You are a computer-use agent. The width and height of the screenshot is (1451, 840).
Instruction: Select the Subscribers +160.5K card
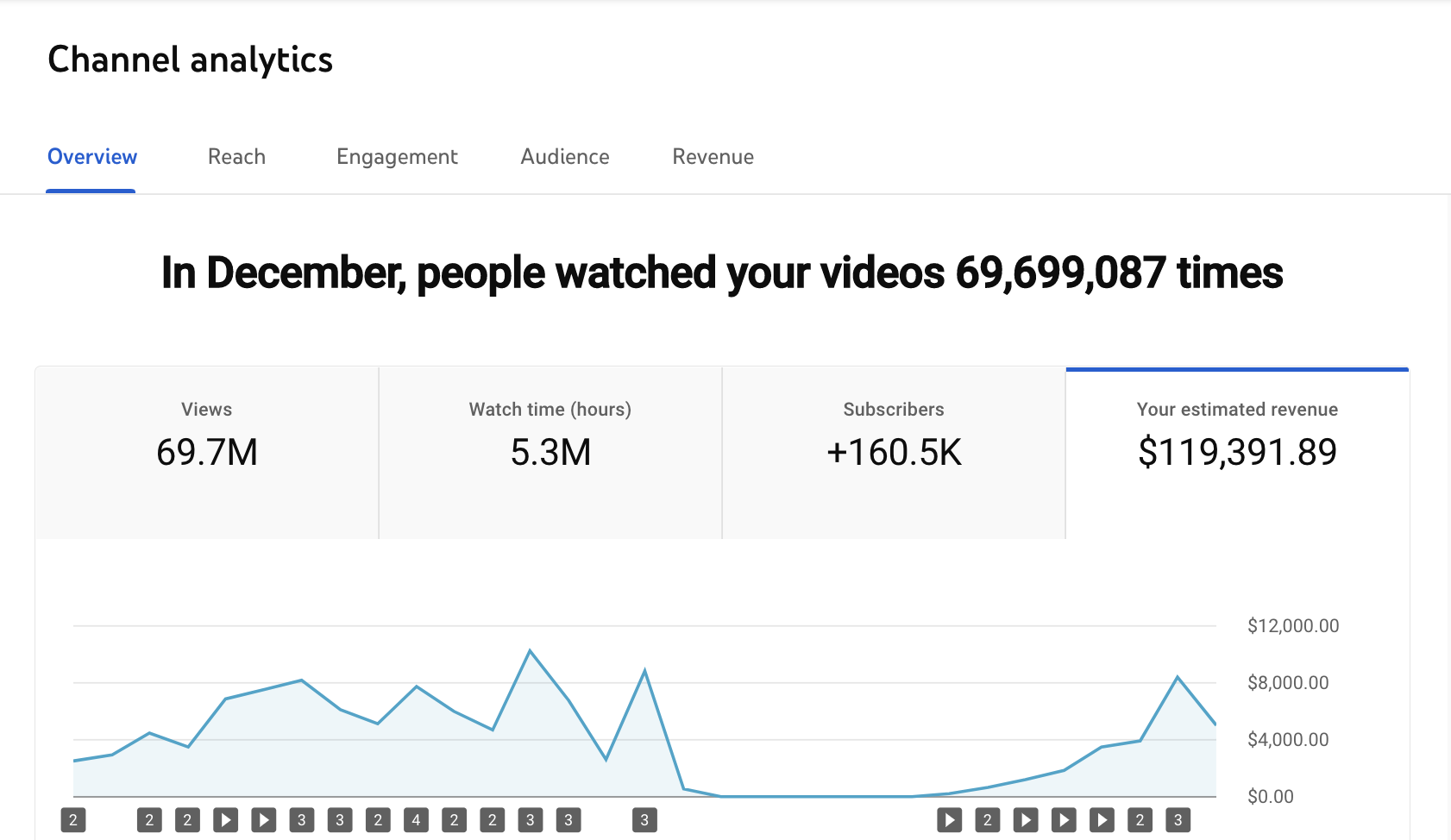click(x=894, y=454)
